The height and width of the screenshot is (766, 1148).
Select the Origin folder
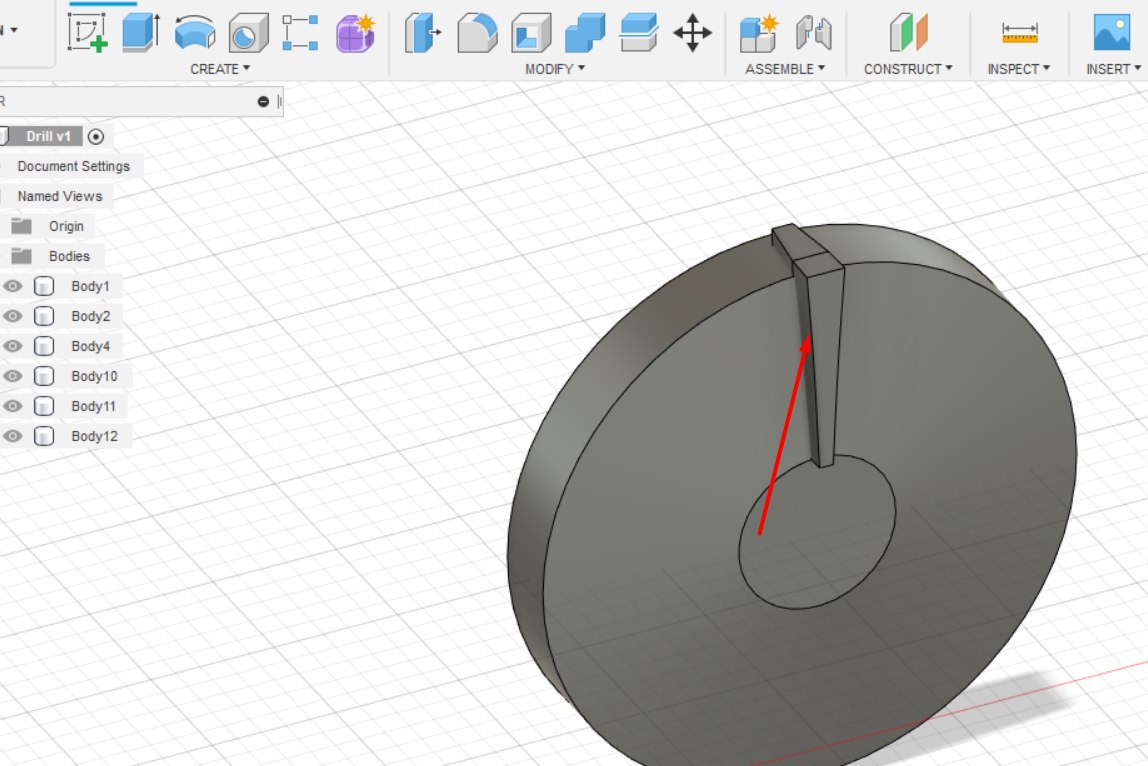point(66,226)
